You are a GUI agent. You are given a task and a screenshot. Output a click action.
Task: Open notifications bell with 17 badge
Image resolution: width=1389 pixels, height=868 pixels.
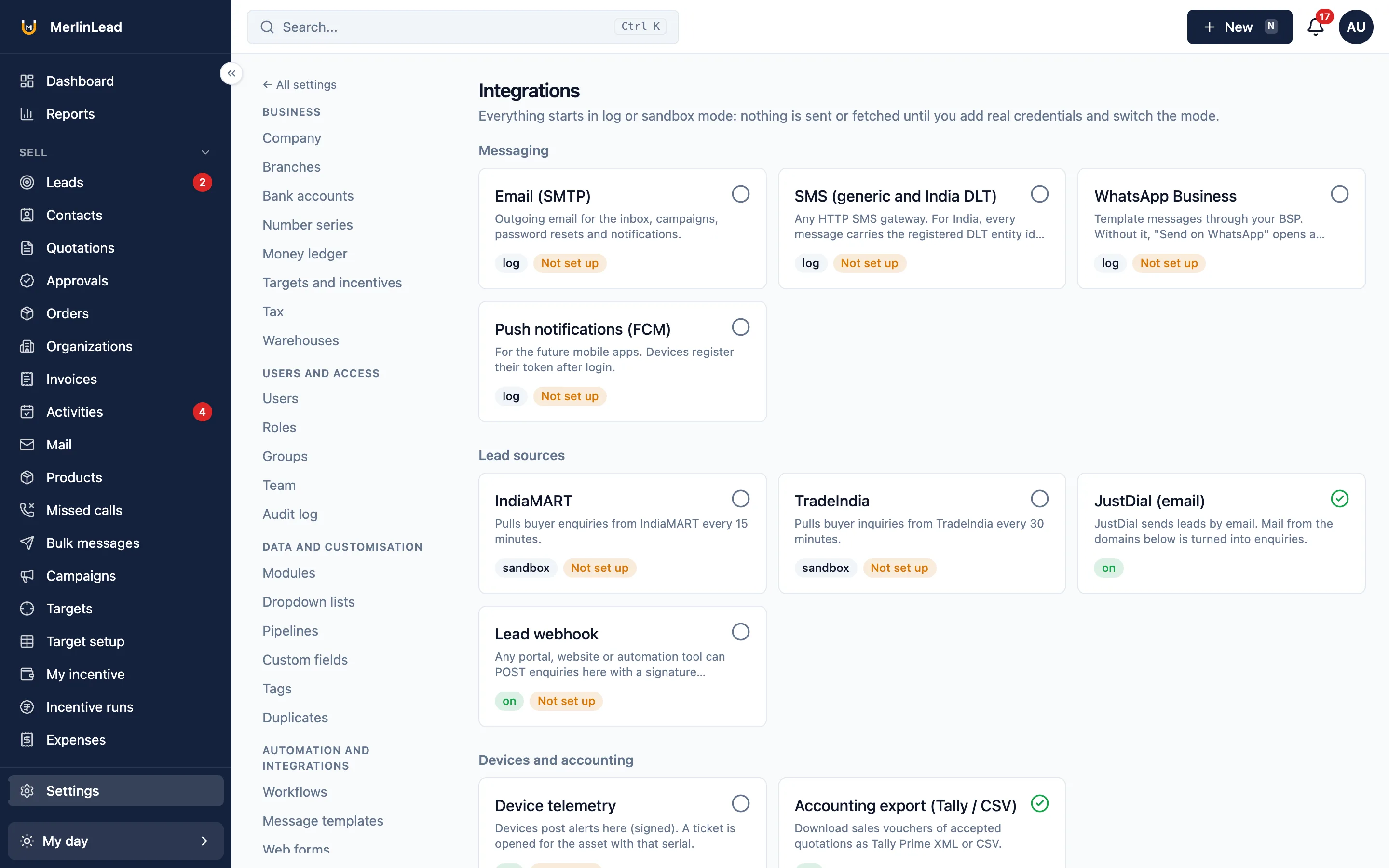click(1316, 27)
